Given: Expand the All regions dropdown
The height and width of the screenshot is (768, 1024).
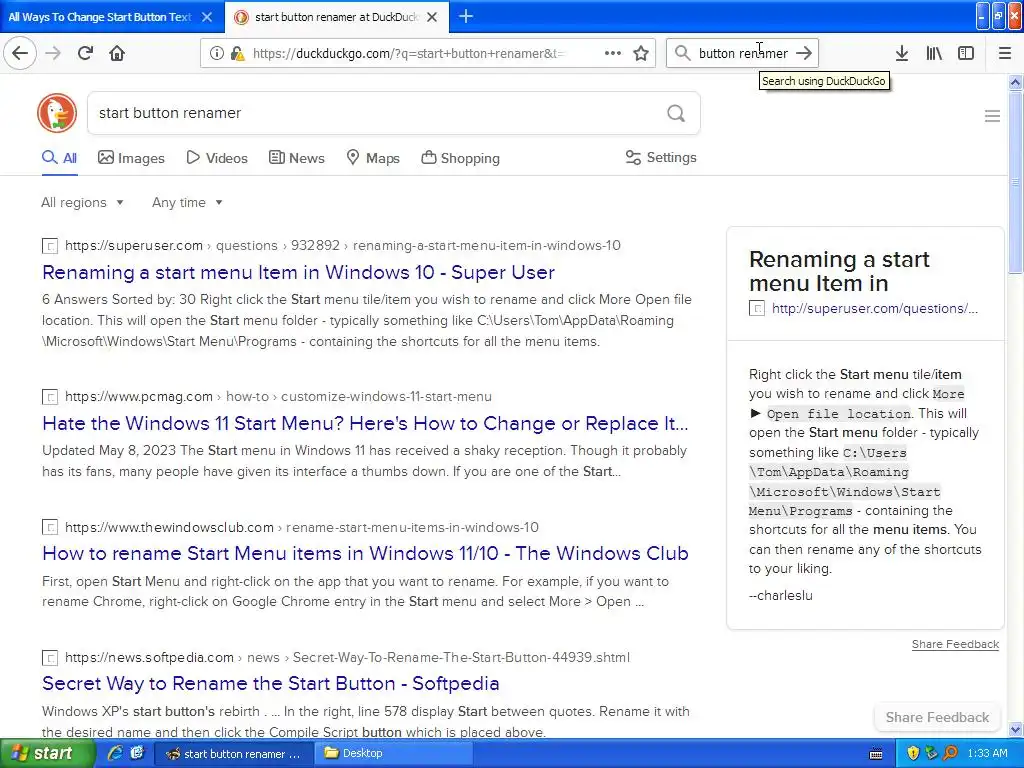Looking at the screenshot, I should [82, 202].
